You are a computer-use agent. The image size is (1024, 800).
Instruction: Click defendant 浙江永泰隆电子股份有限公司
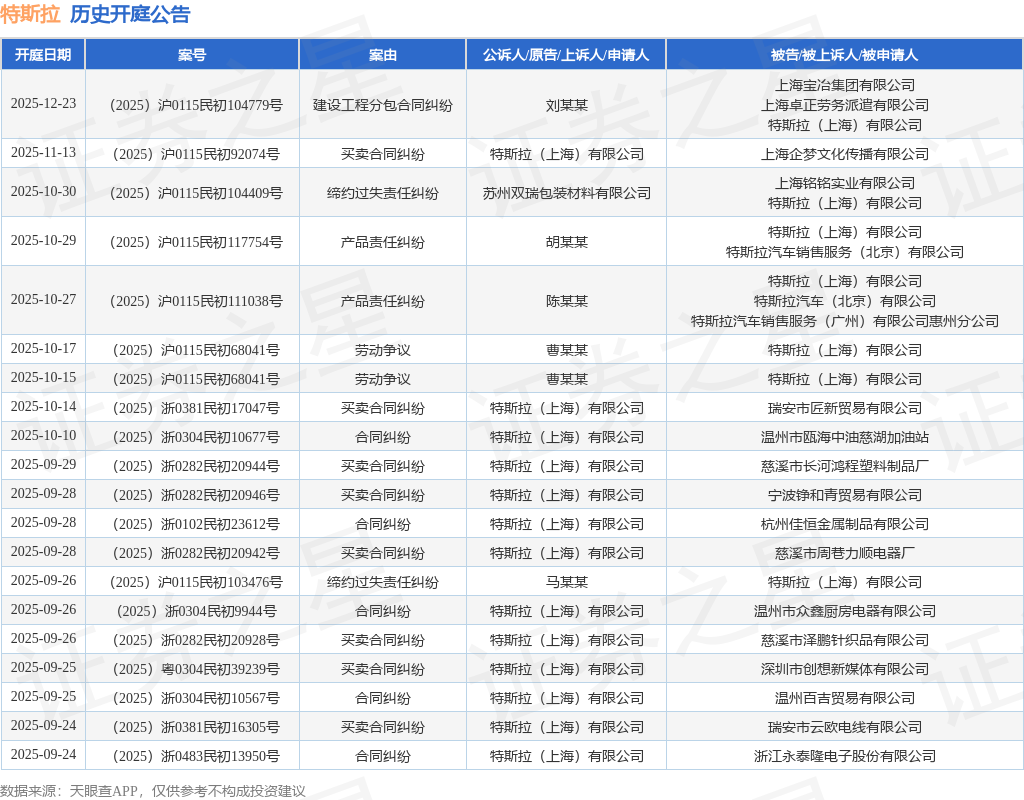click(844, 756)
